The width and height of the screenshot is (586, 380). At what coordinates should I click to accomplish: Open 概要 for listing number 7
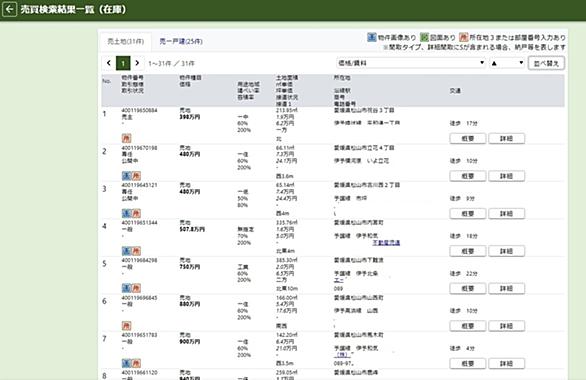468,363
